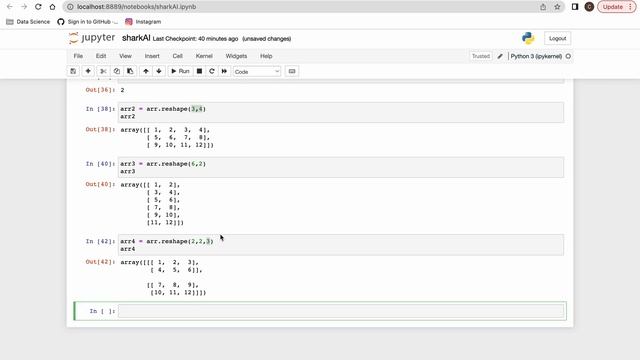Save the notebook with the floppy icon
Viewport: 640px width, 360px height.
coord(73,71)
